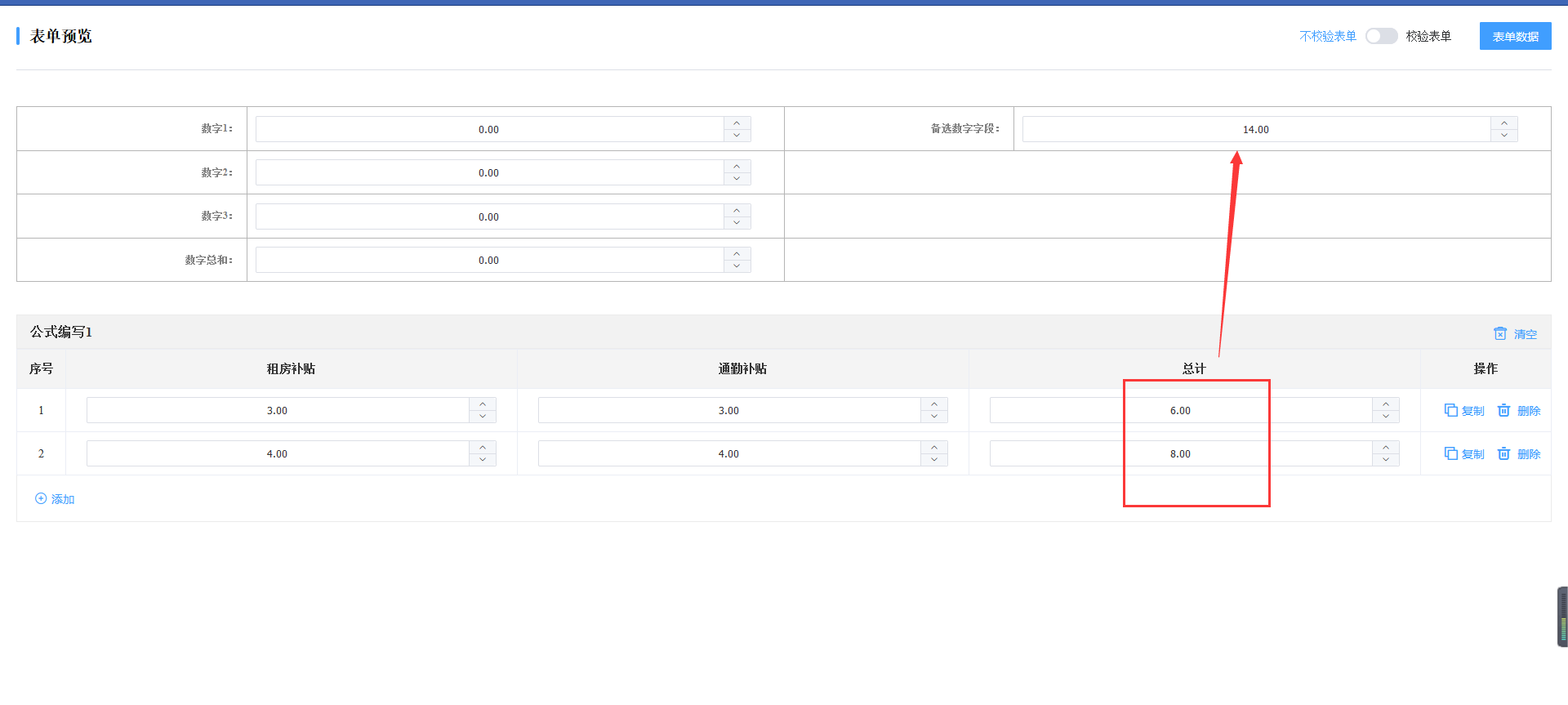The image size is (1568, 705).
Task: Click the 数字3 input field
Action: tap(489, 216)
